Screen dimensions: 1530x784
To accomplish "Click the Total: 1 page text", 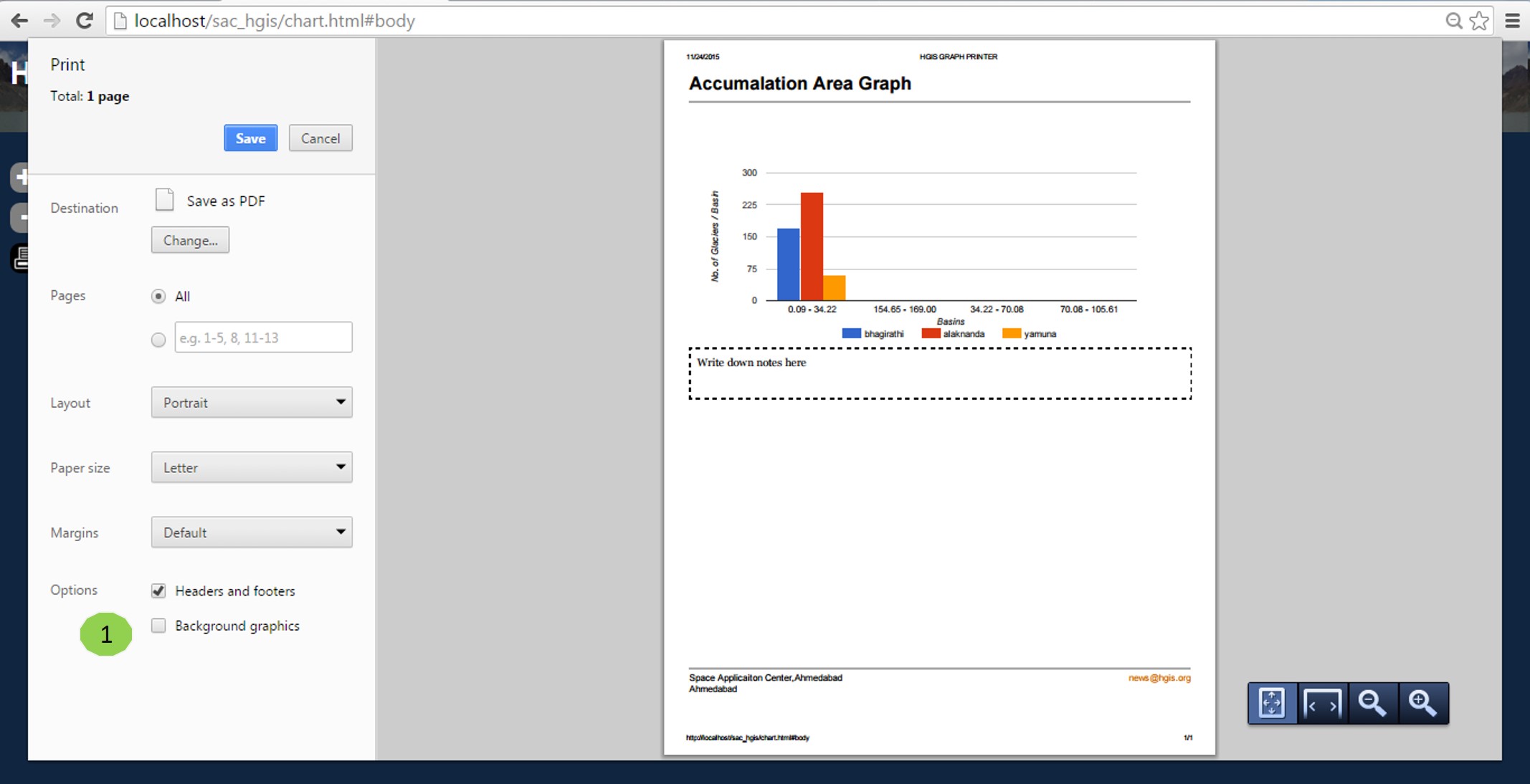I will (90, 96).
